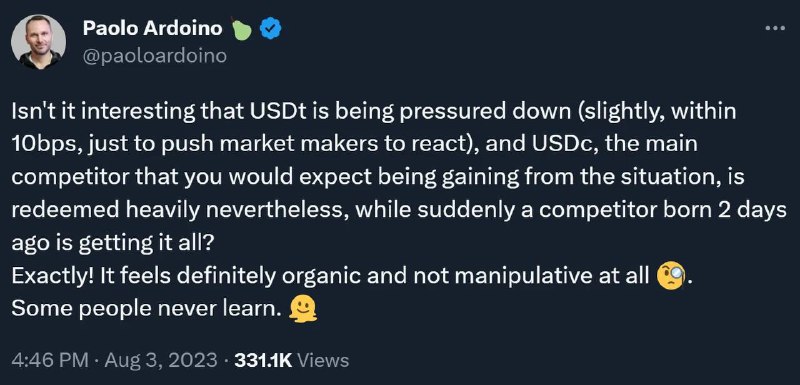The width and height of the screenshot is (800, 385).
Task: Click the blue verified checkmark badge
Action: [270, 29]
